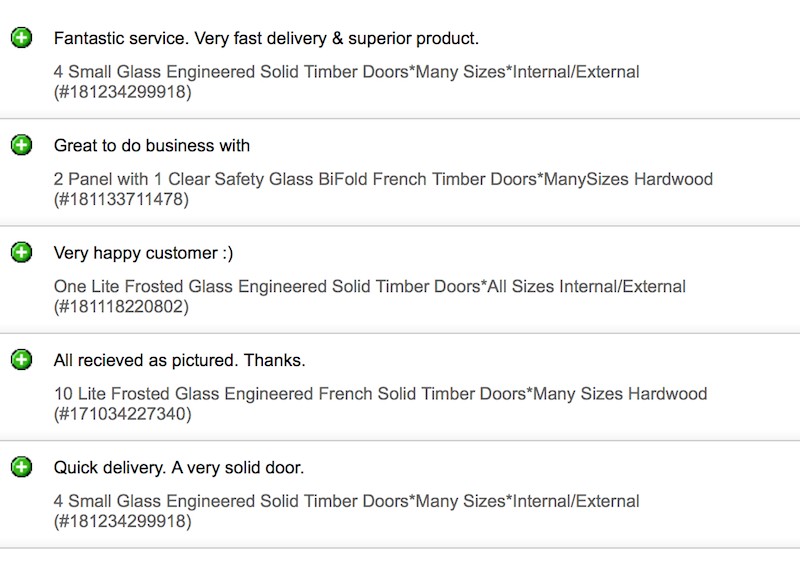Open the 2 Panel BiFold French Timber Doors listing
This screenshot has height=562, width=800.
pyautogui.click(x=383, y=179)
